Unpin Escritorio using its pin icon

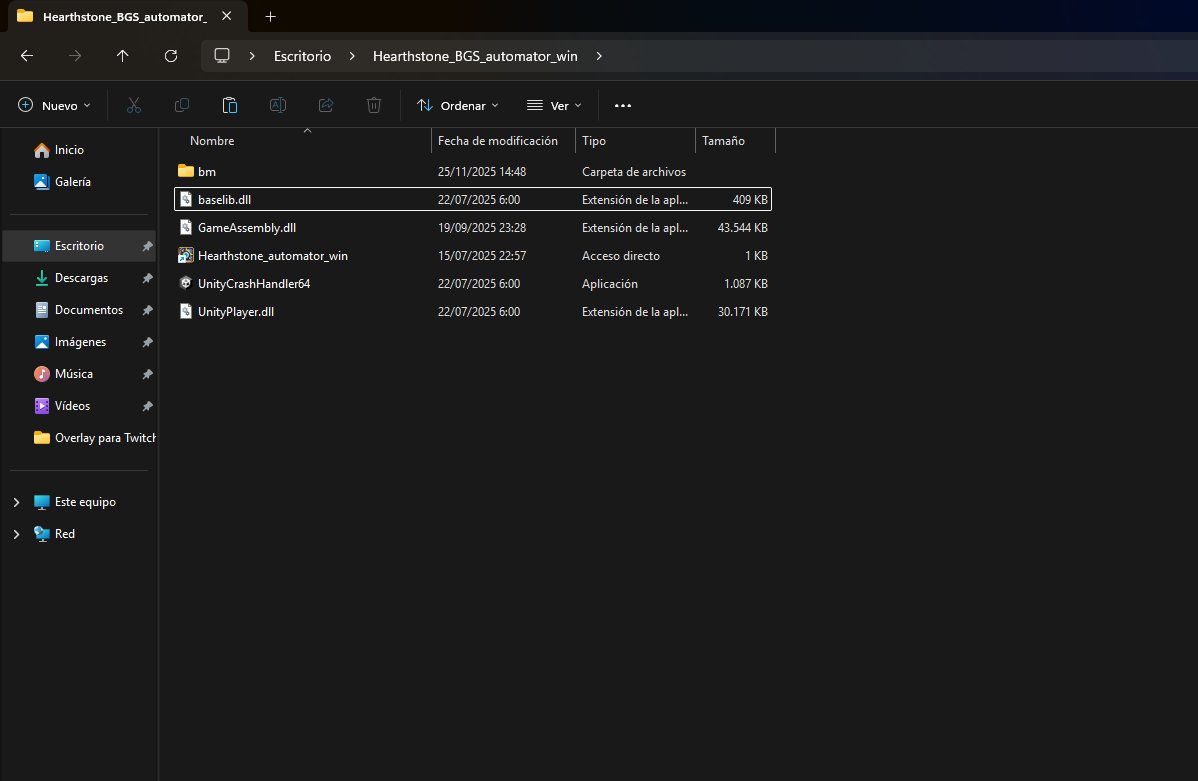point(147,246)
